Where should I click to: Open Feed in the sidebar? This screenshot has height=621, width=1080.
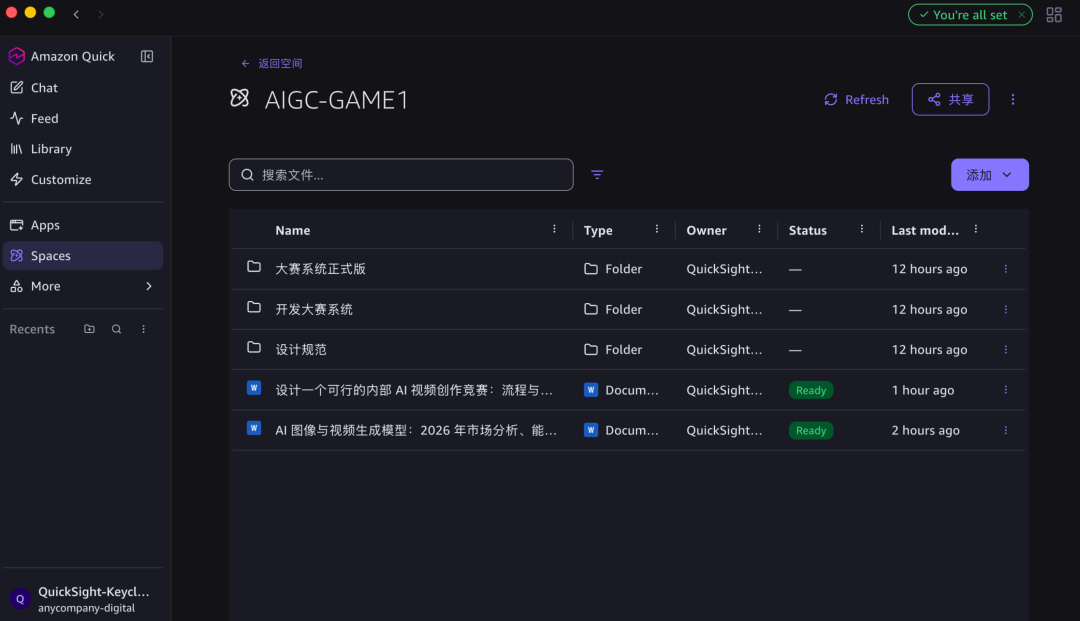click(83, 118)
